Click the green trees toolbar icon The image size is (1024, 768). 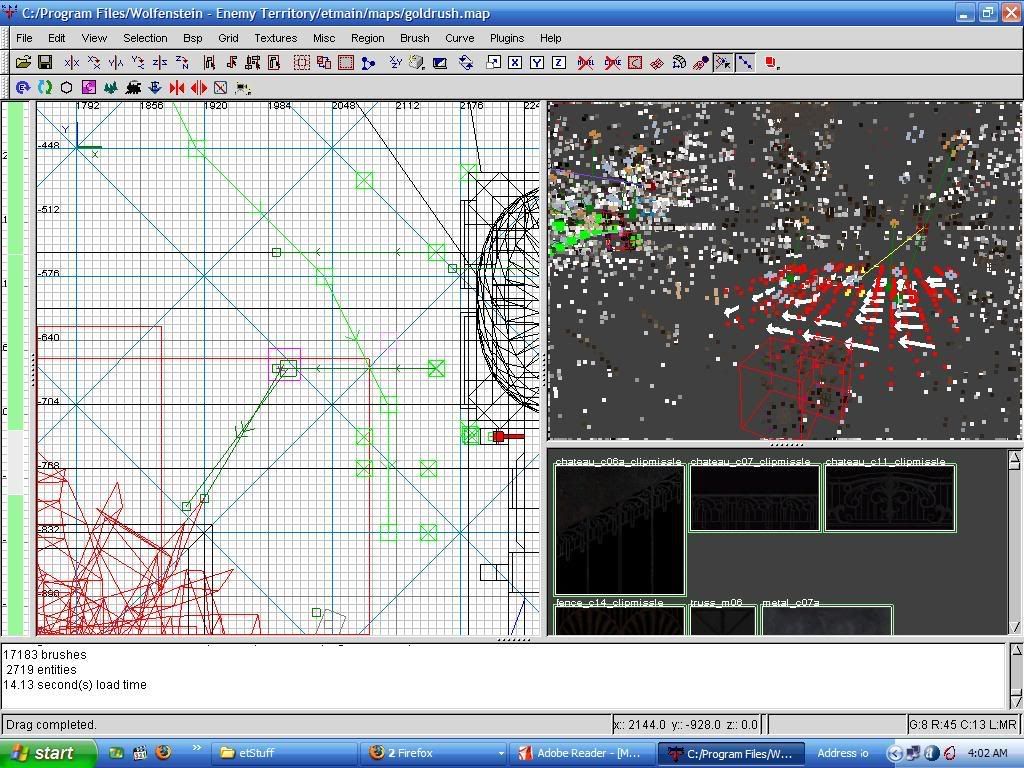[x=111, y=88]
